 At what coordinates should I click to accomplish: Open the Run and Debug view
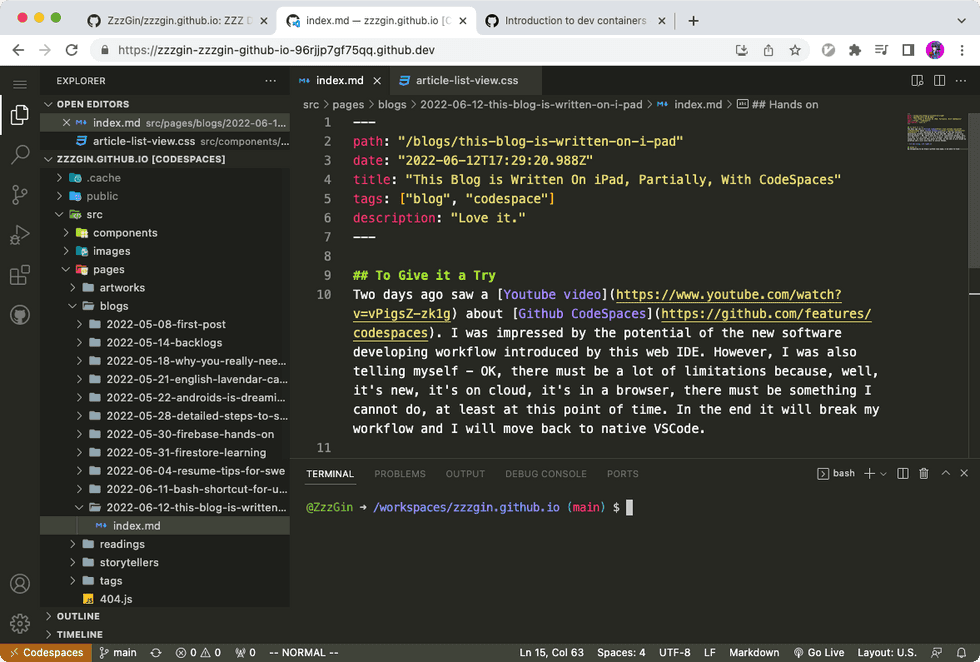point(19,235)
